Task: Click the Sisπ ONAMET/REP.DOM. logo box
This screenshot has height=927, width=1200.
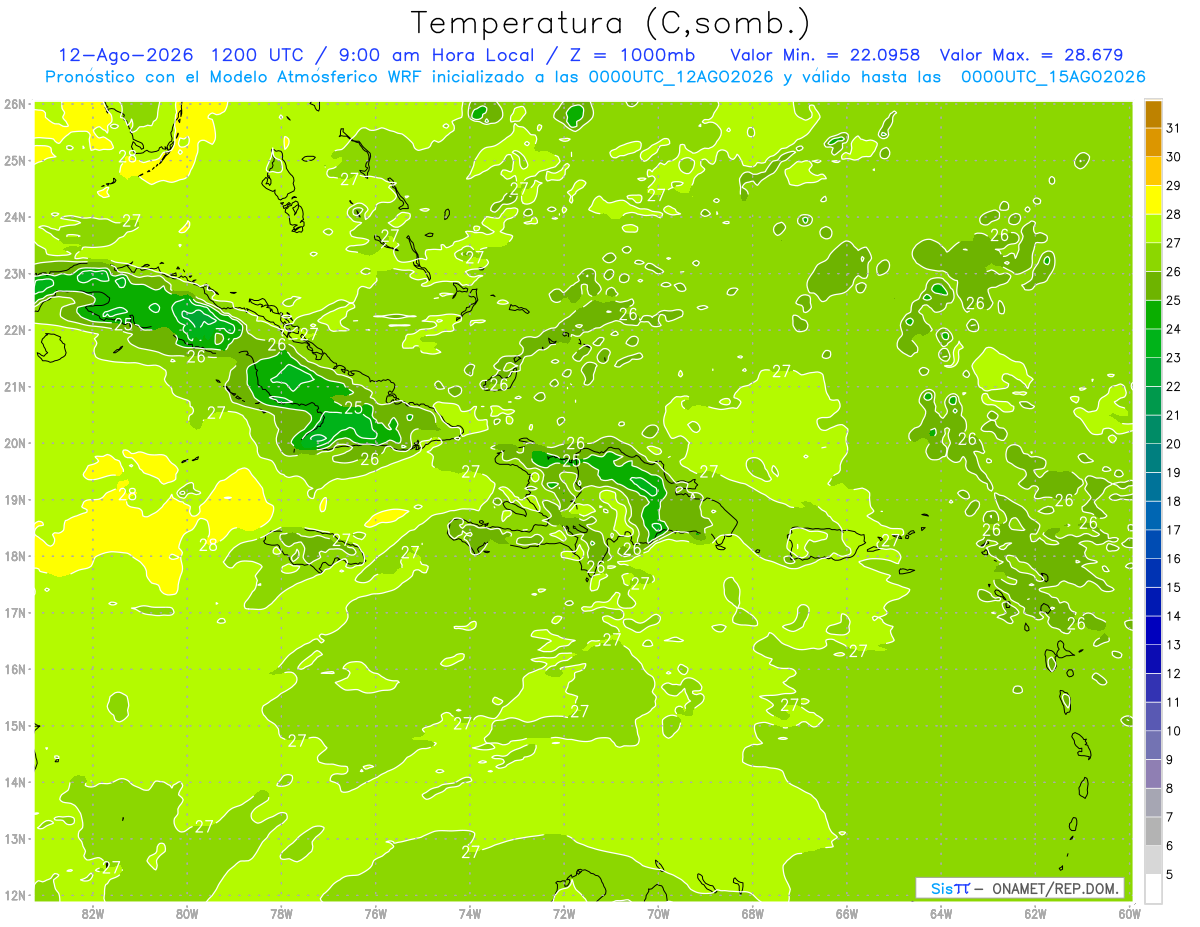Action: tap(1020, 888)
